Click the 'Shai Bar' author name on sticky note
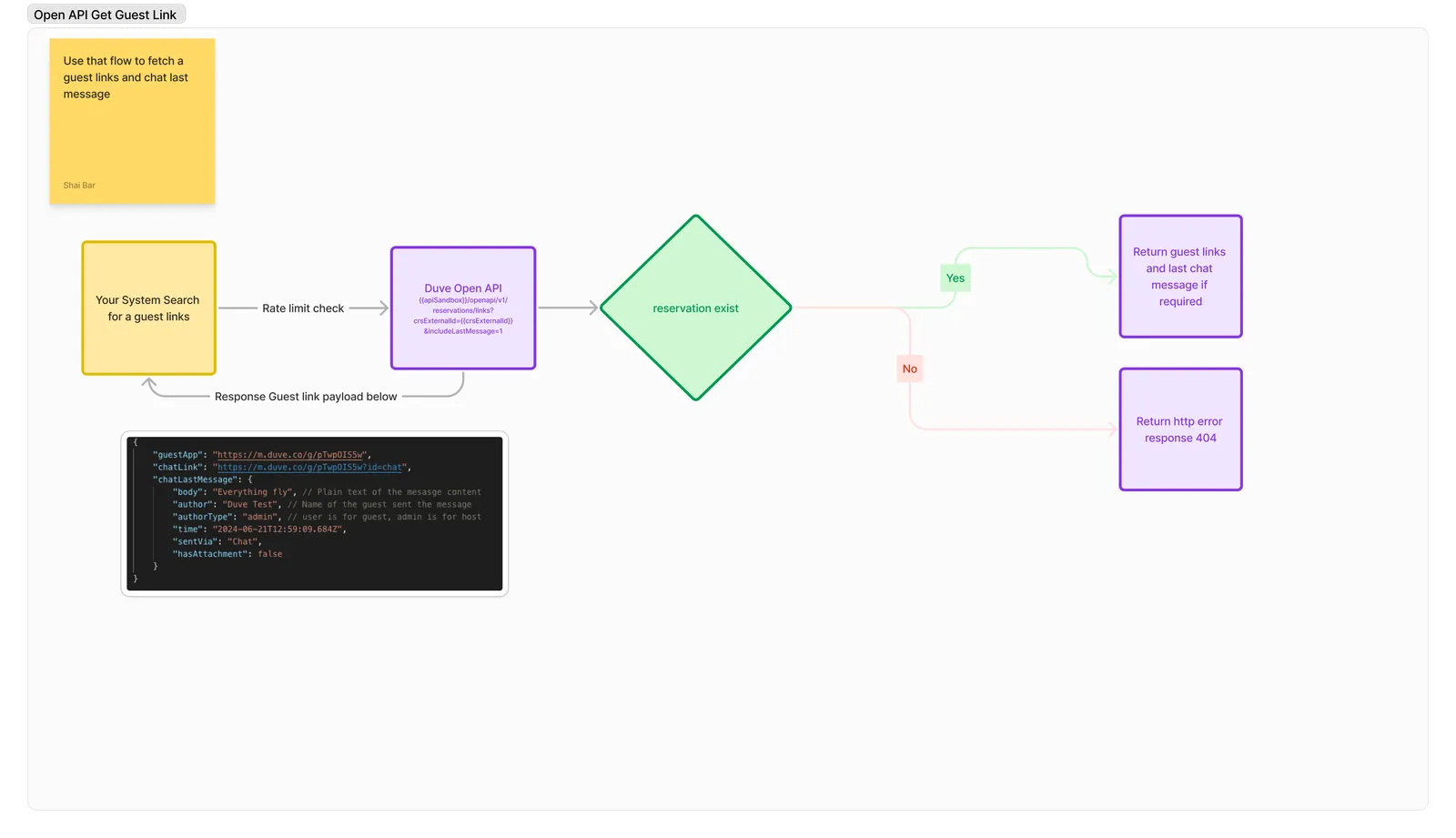Image resolution: width=1456 pixels, height=838 pixels. click(79, 186)
